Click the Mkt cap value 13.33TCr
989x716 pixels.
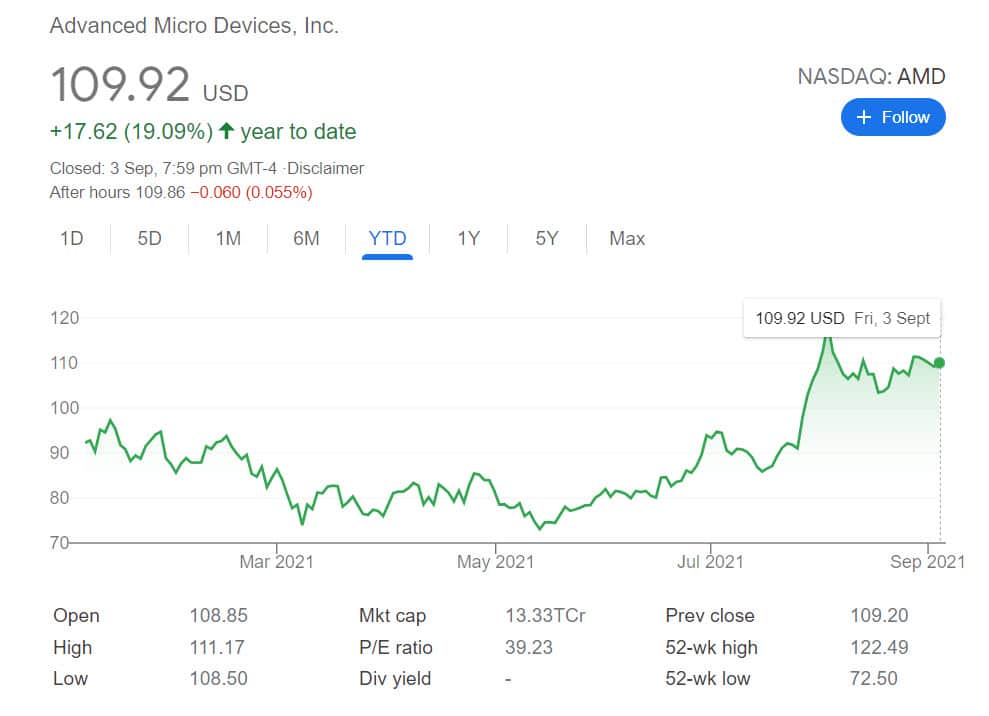(545, 615)
